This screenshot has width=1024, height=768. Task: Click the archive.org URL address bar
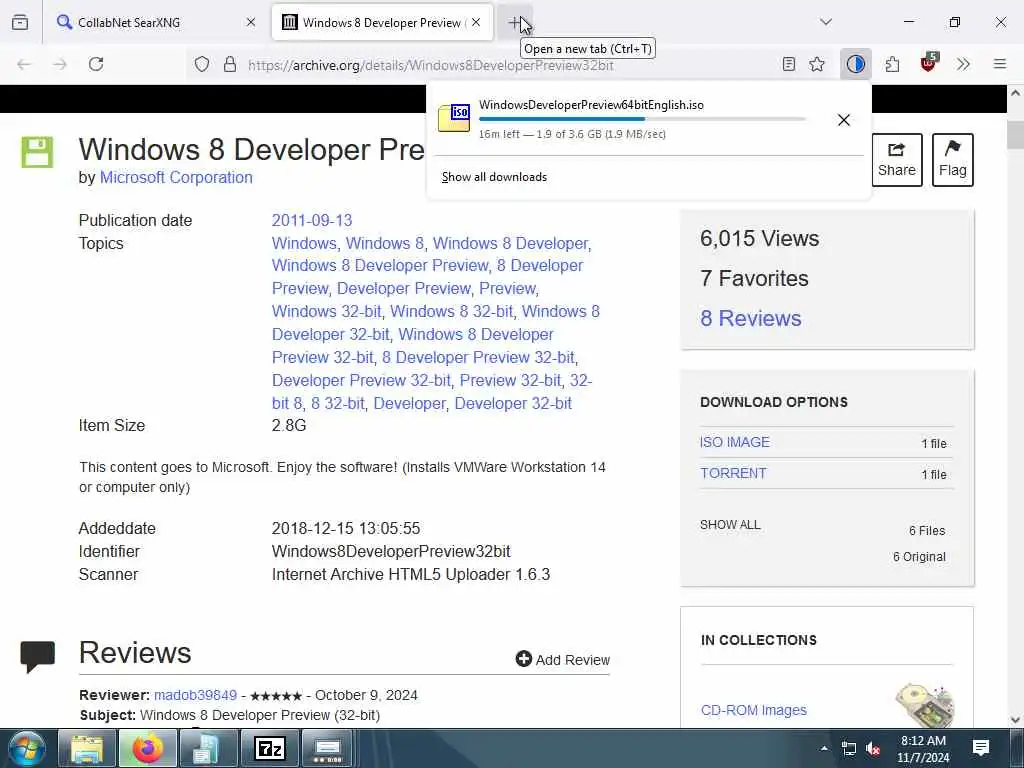431,65
